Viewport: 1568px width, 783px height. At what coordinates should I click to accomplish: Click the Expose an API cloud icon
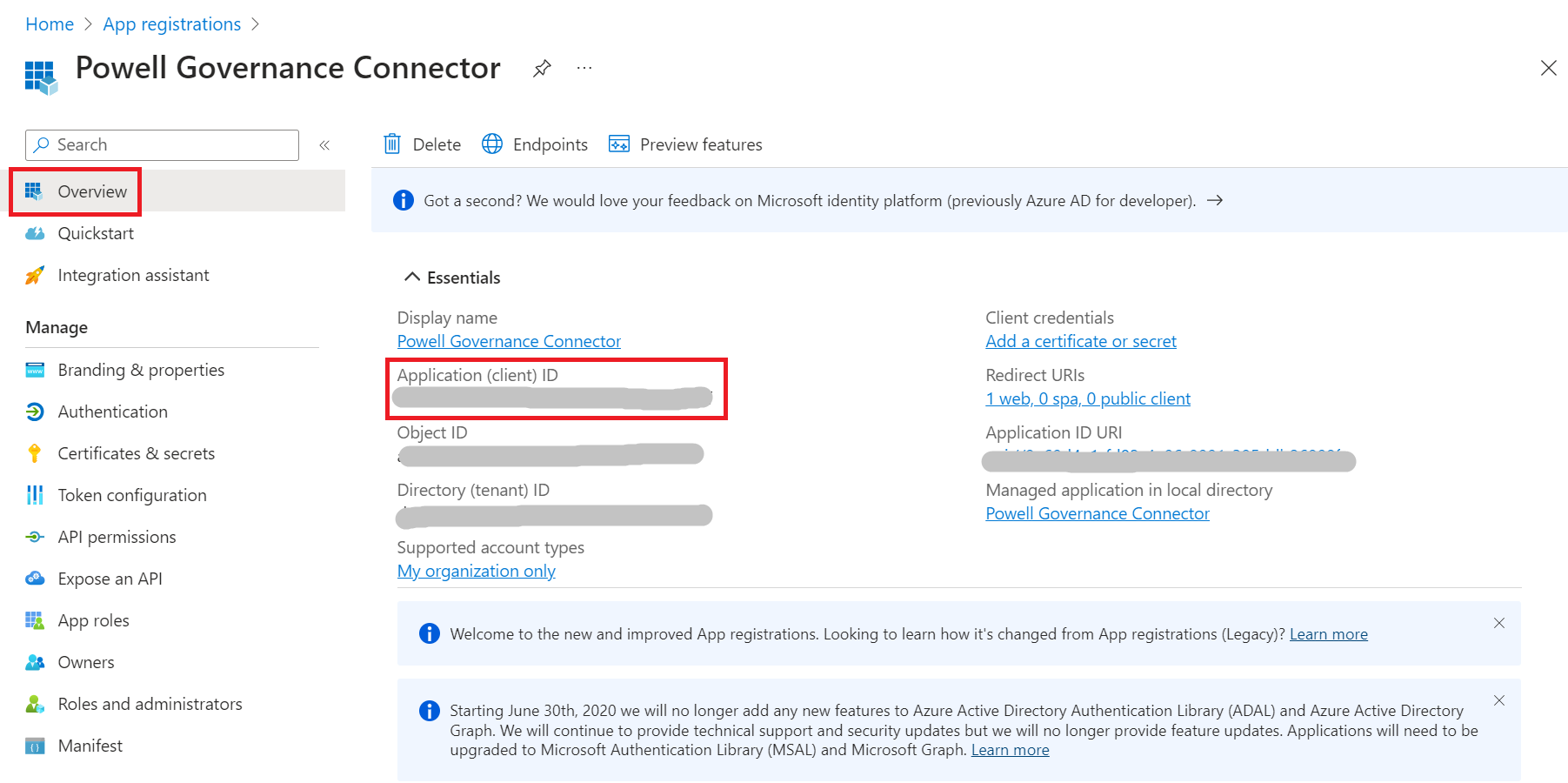35,579
